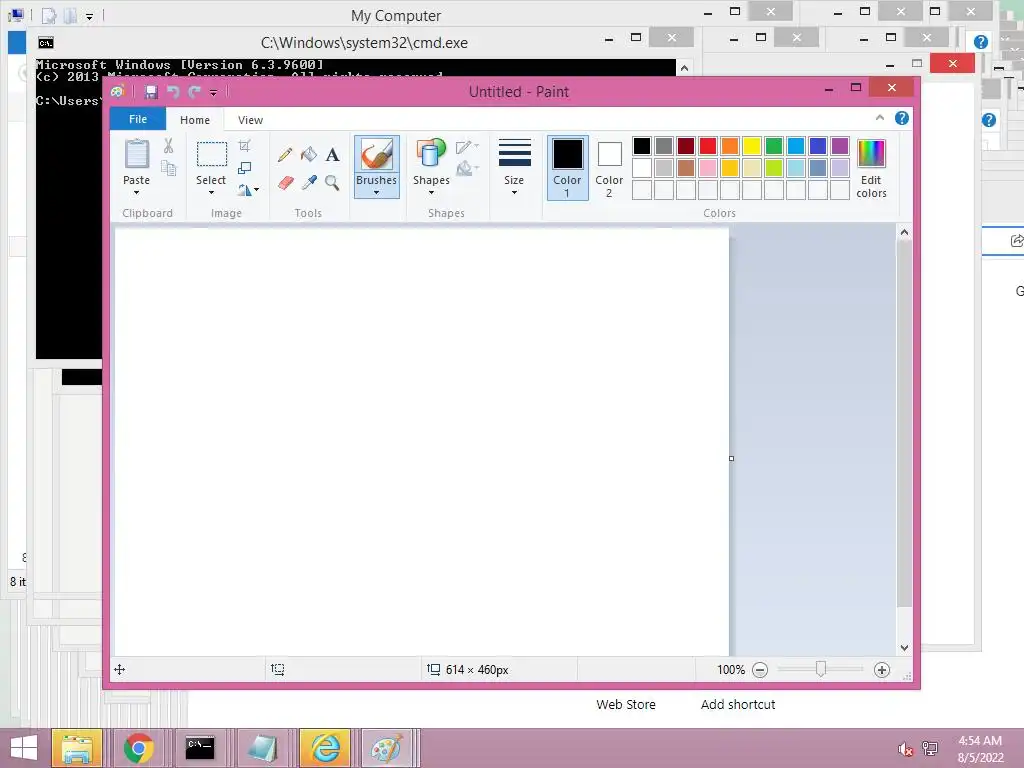Click Edit colors rainbow icon
This screenshot has height=768, width=1024.
coord(871,154)
